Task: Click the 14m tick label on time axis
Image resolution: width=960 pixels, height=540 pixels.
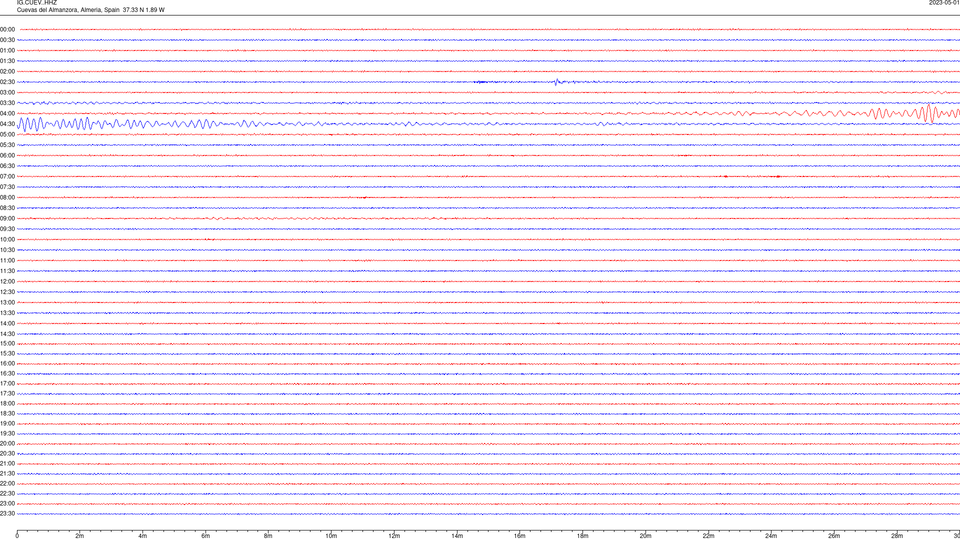Action: click(457, 536)
